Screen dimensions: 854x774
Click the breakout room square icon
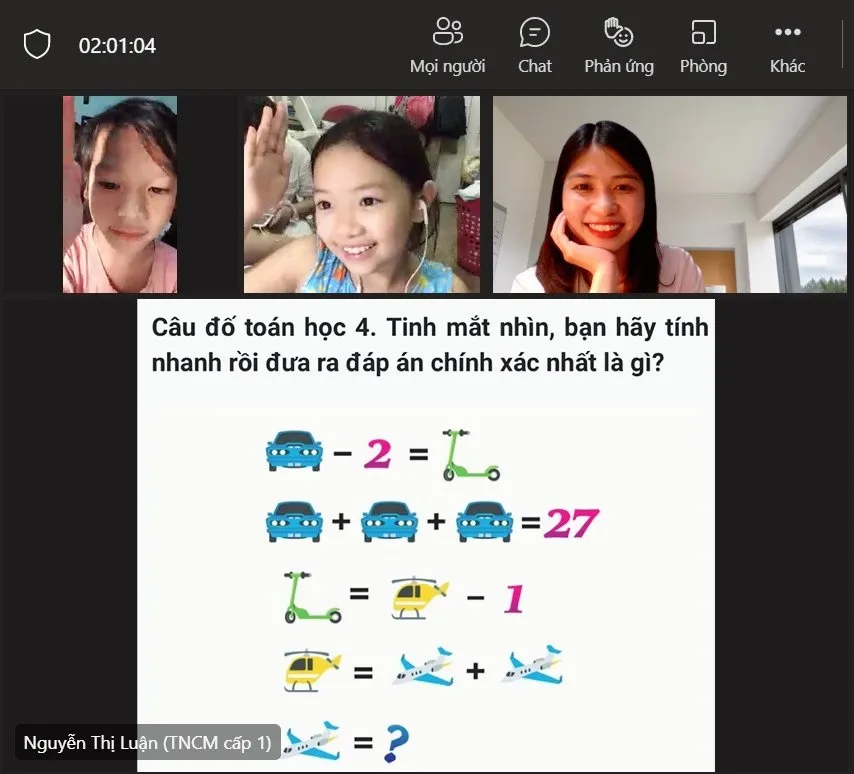pos(703,31)
